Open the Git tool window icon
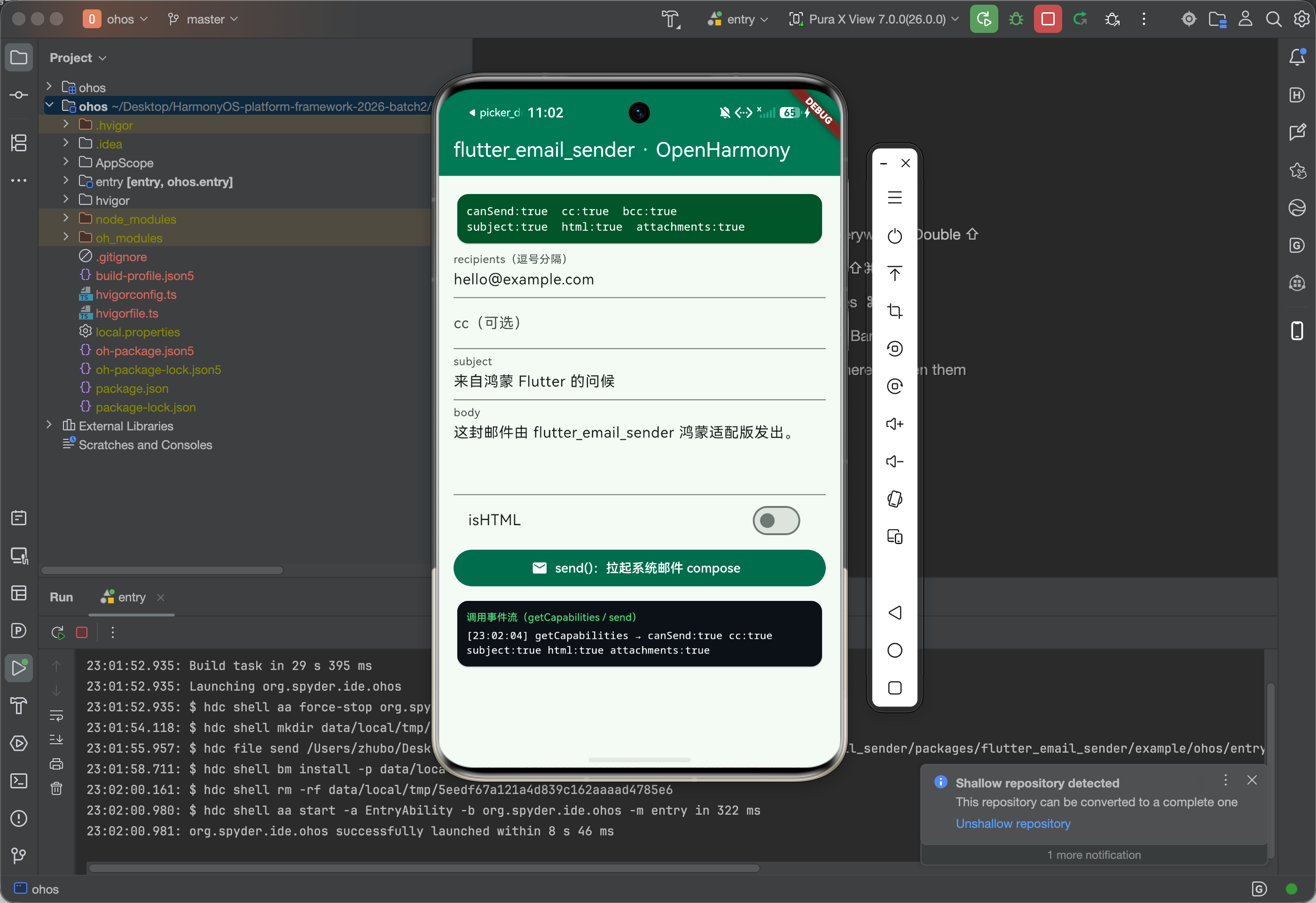This screenshot has height=903, width=1316. pyautogui.click(x=19, y=856)
